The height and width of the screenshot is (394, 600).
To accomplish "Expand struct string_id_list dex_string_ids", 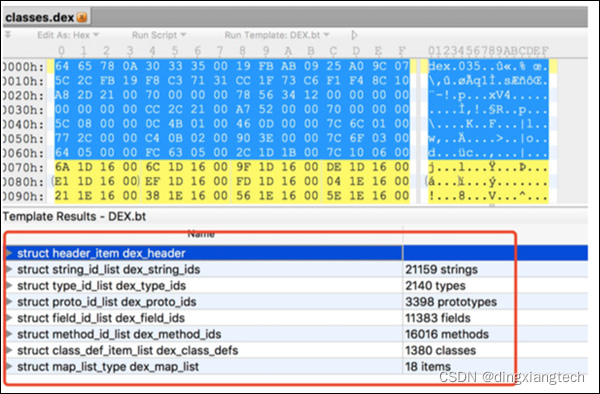I will (x=9, y=269).
